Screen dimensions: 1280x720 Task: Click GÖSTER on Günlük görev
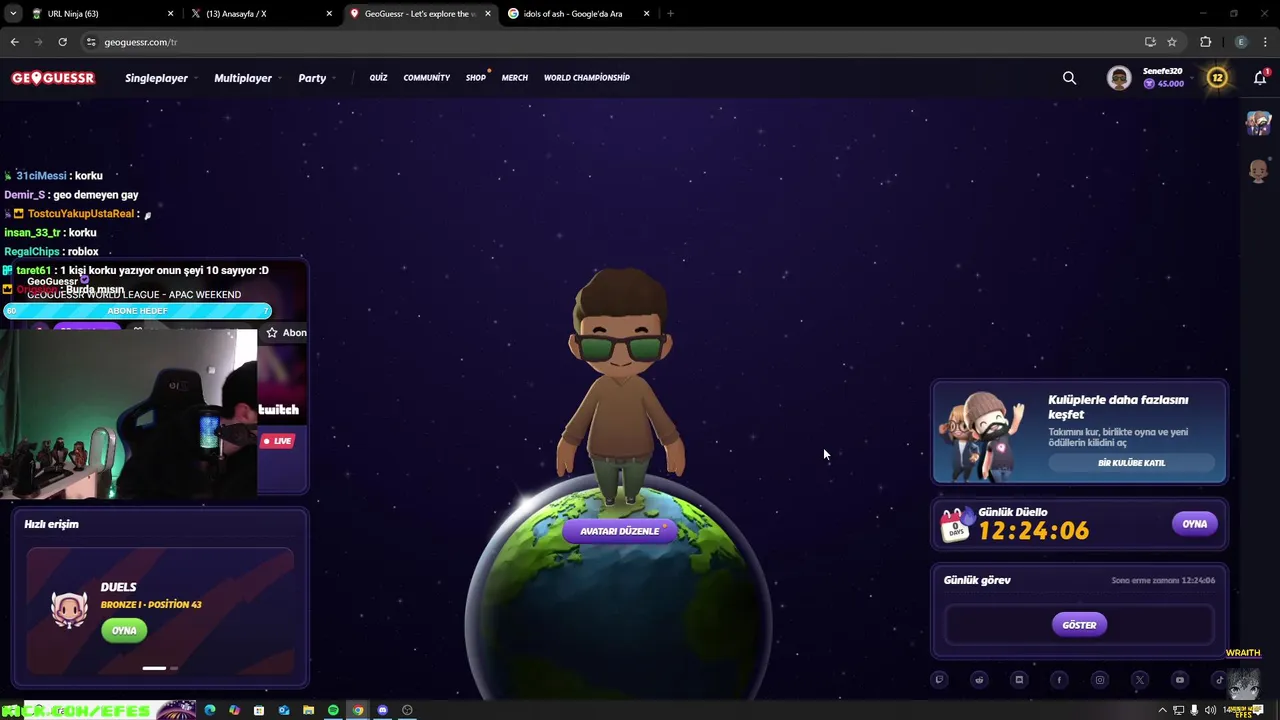tap(1079, 625)
